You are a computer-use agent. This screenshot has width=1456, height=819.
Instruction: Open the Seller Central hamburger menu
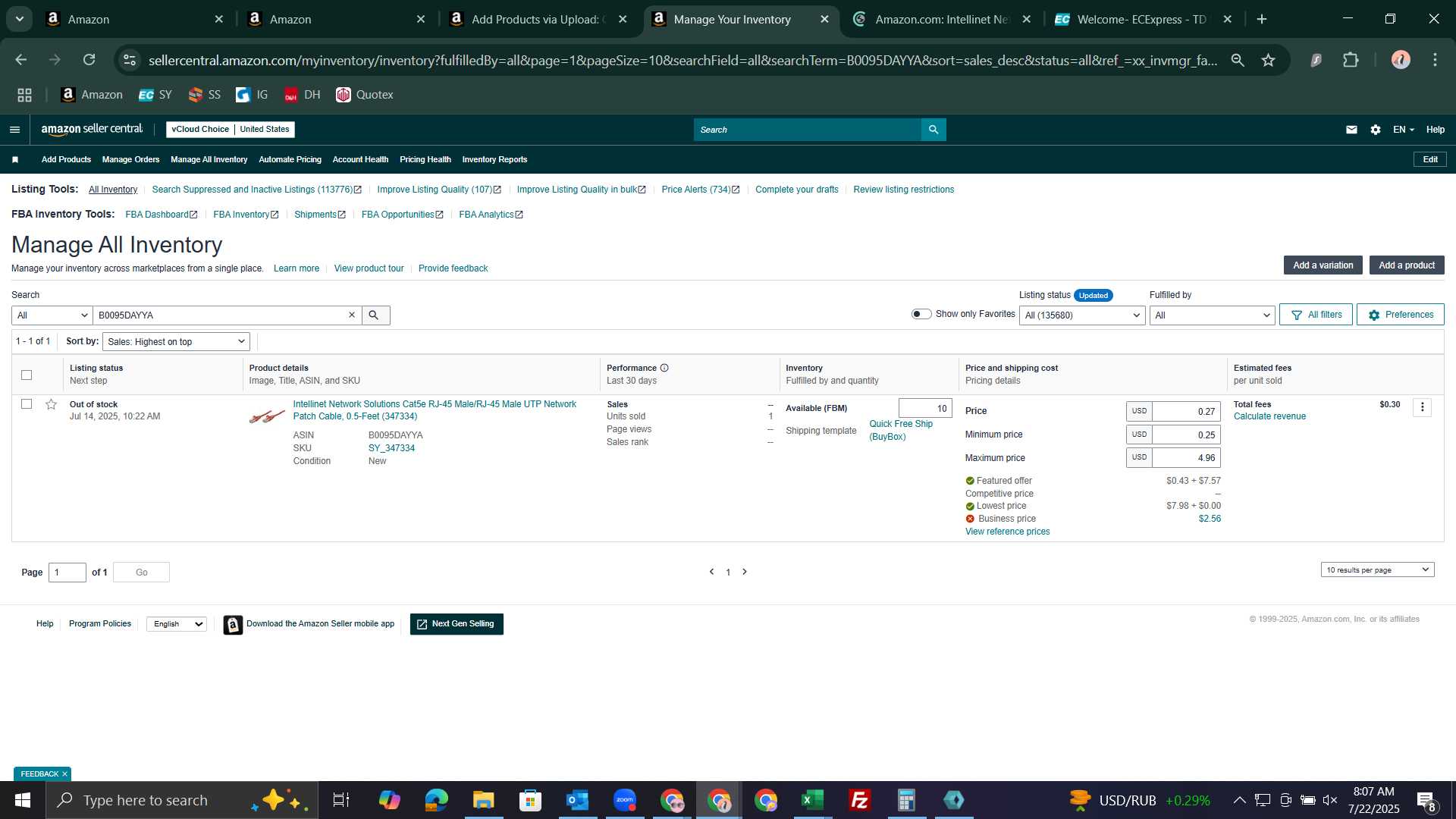14,130
